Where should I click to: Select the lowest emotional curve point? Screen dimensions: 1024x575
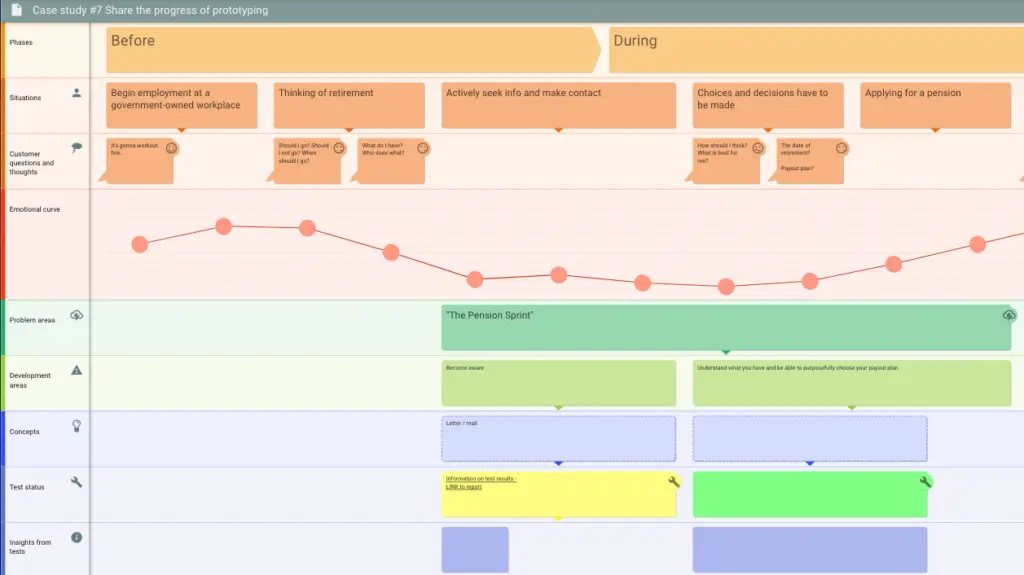pos(726,286)
